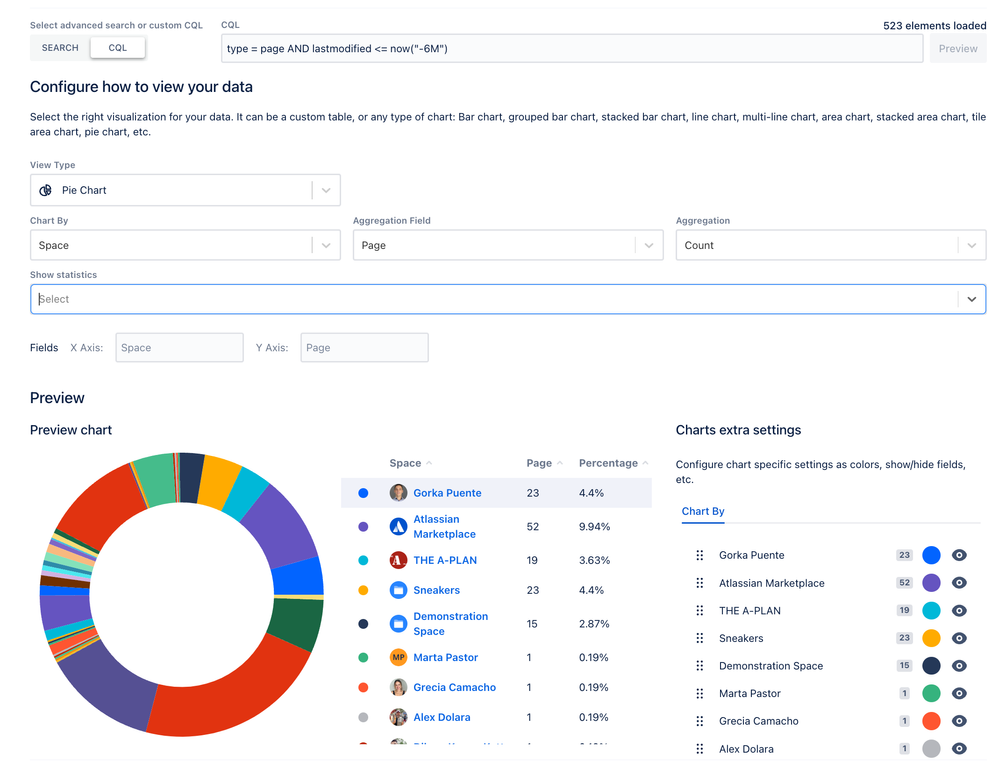Click red legend dot for Grecia Camacho
999x767 pixels.
[x=363, y=687]
